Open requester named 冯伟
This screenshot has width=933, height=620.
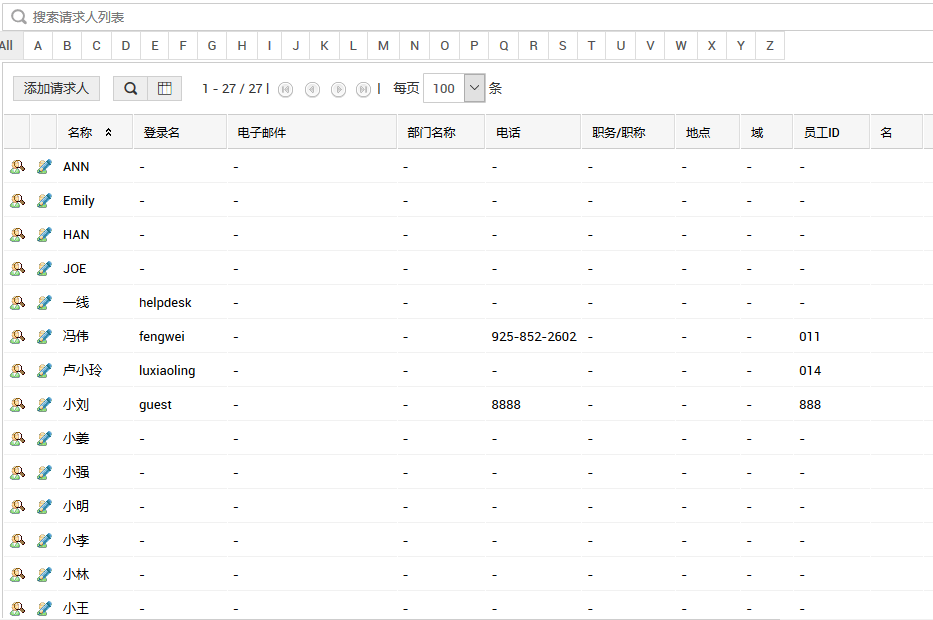tap(76, 336)
